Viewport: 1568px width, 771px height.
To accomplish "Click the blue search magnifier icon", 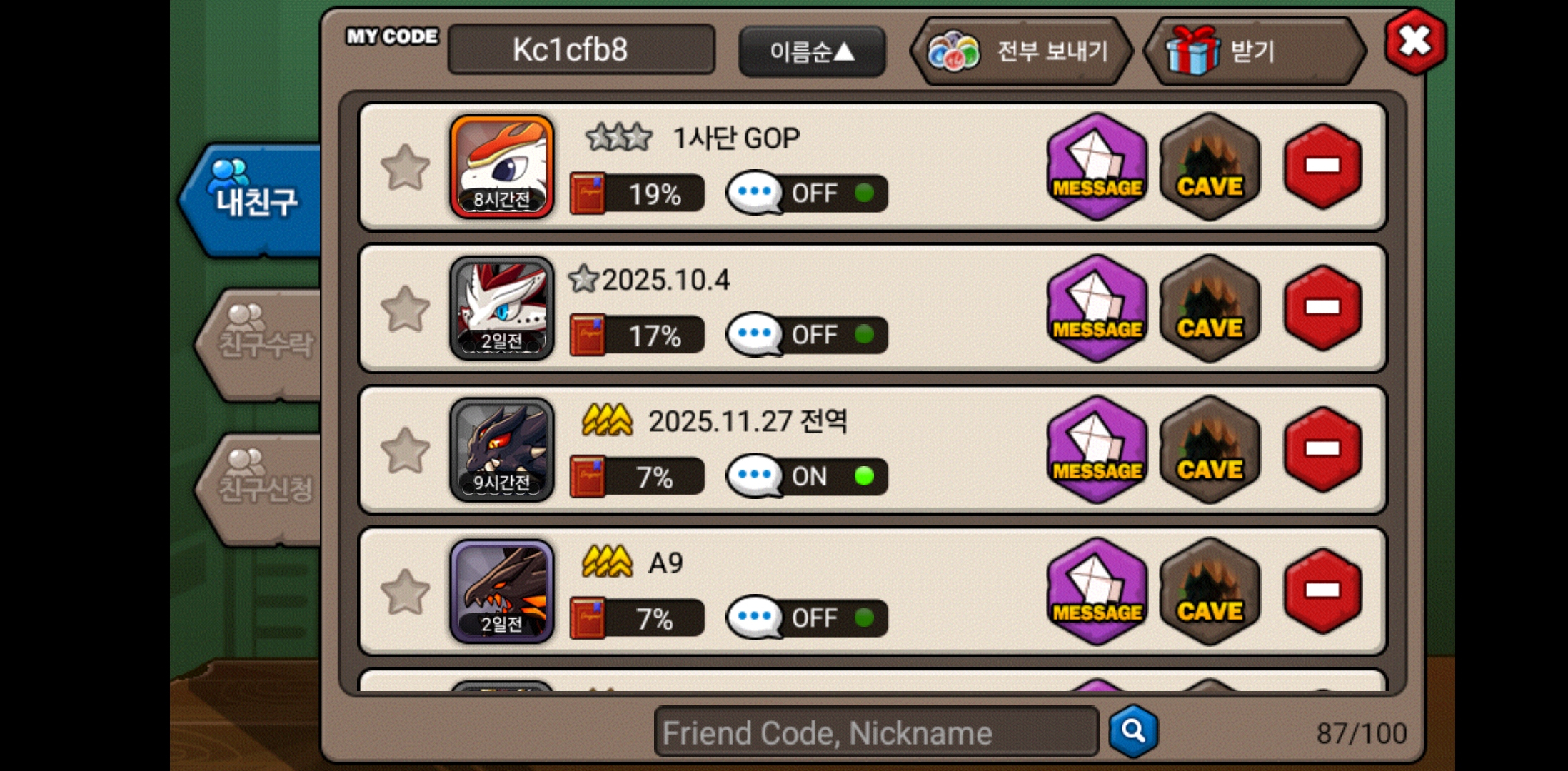I will coord(1133,732).
